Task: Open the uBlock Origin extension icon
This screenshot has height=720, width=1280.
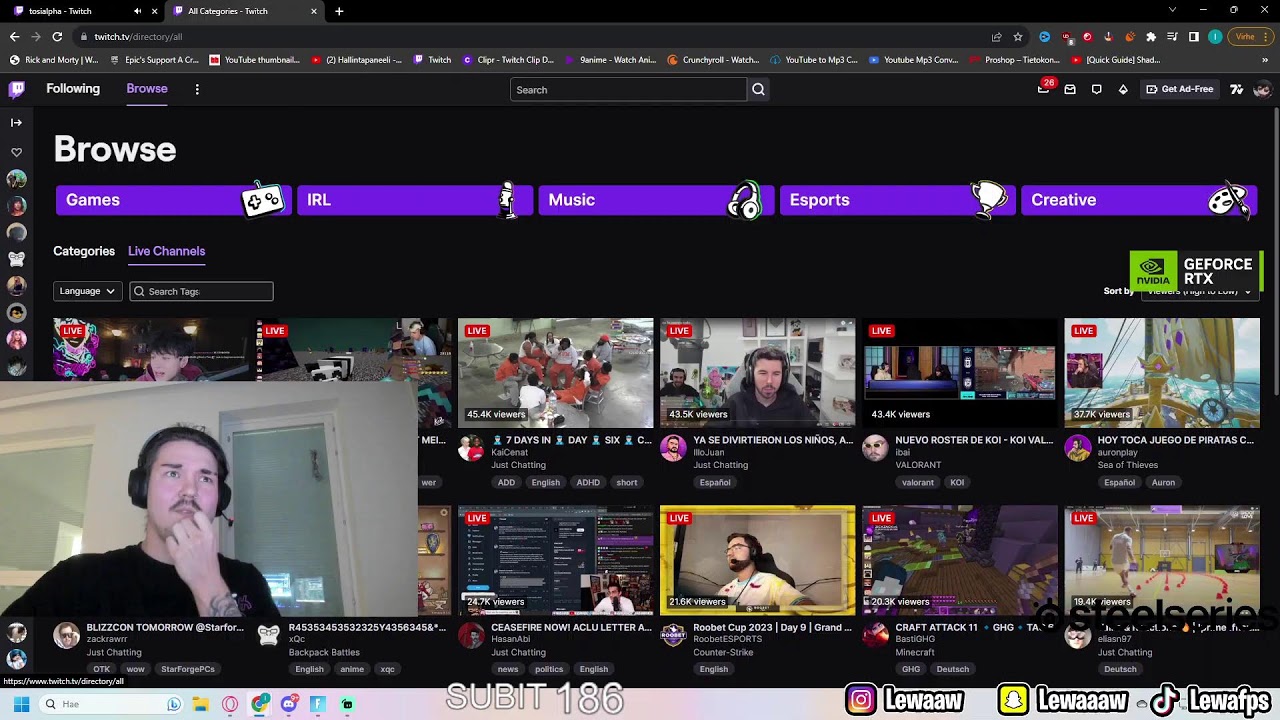Action: coord(1066,37)
